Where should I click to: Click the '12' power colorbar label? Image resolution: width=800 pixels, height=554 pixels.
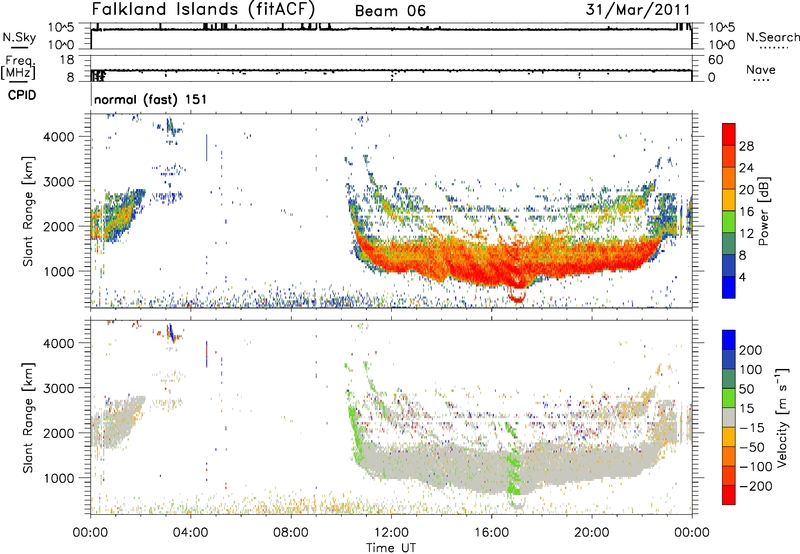pos(746,234)
